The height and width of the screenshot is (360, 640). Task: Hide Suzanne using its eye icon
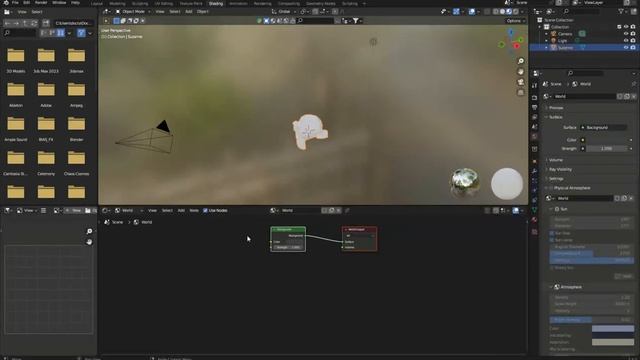(626, 48)
